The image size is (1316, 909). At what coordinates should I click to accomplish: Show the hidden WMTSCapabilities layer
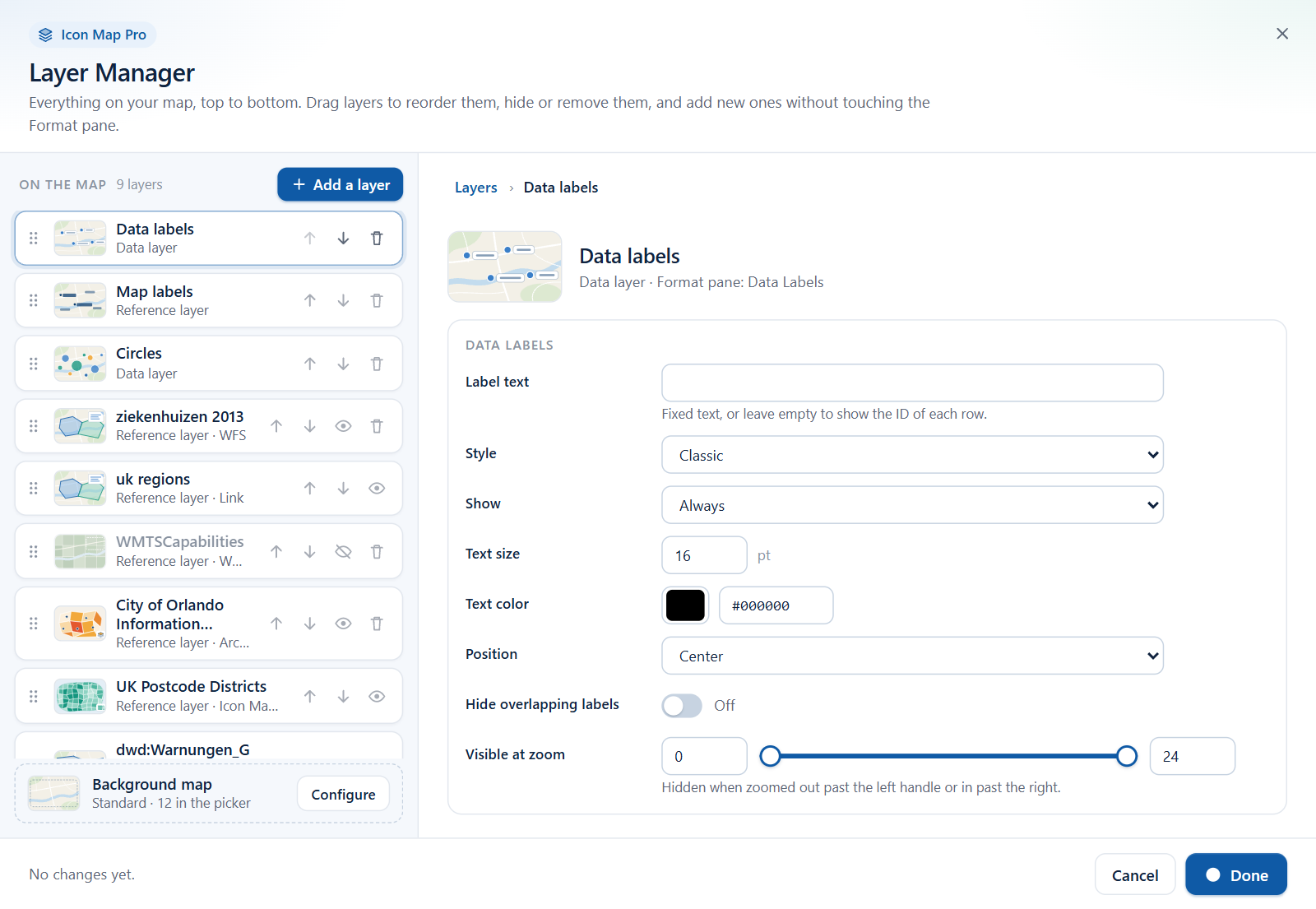[343, 552]
